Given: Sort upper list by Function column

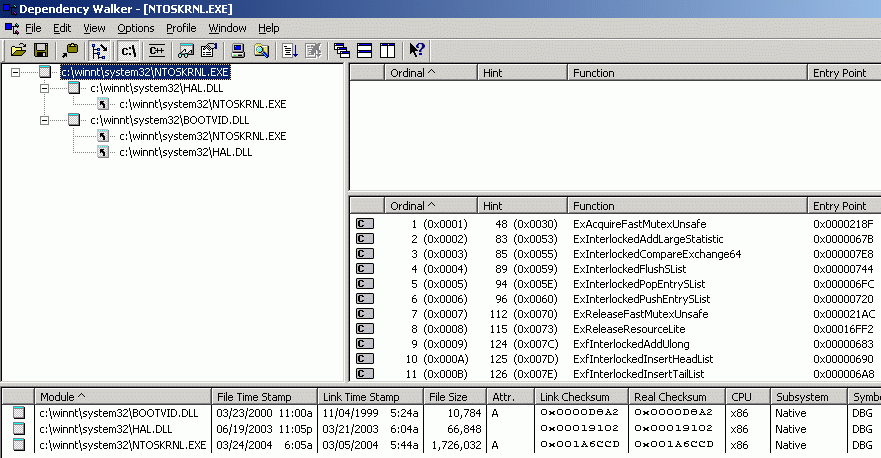Looking at the screenshot, I should point(687,72).
